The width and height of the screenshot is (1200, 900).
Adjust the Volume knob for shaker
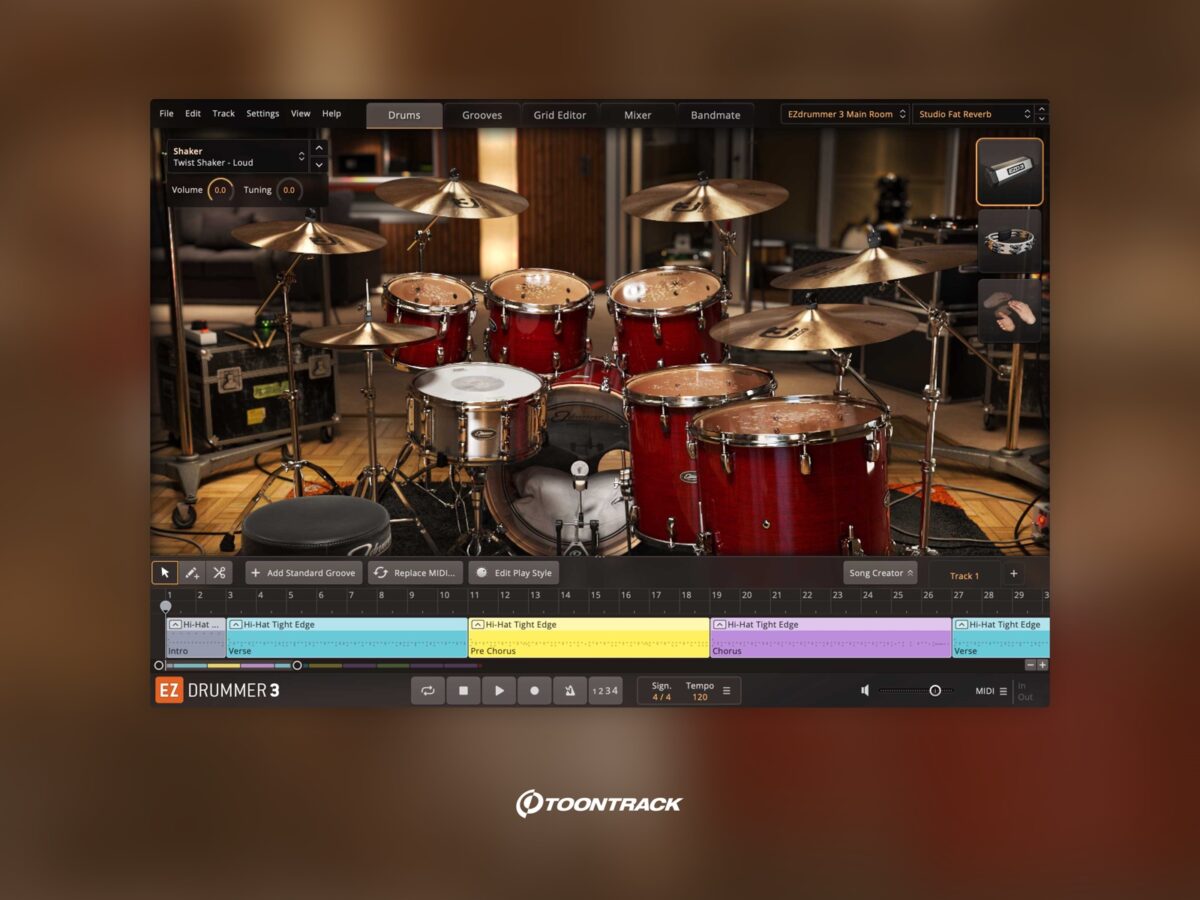click(x=220, y=189)
